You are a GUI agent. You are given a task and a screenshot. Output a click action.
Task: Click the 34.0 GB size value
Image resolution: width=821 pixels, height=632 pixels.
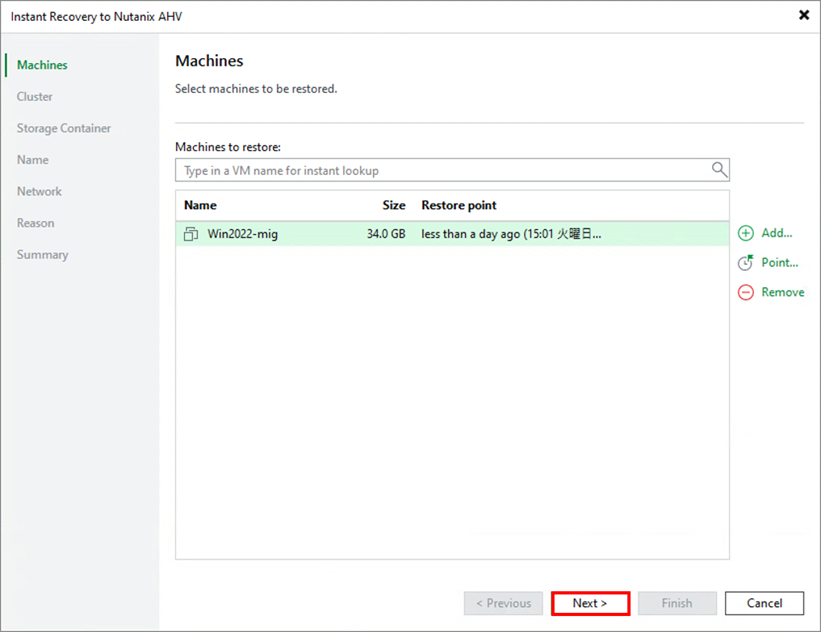(x=386, y=234)
